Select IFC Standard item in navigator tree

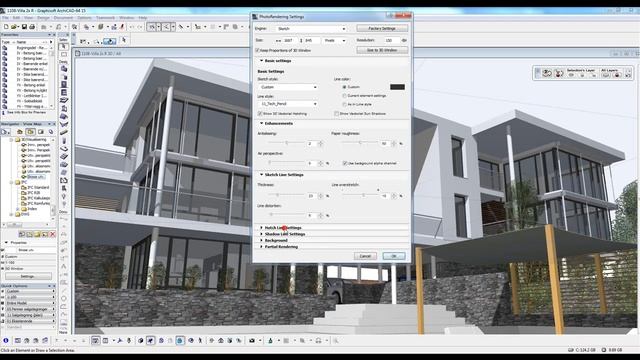(x=38, y=187)
